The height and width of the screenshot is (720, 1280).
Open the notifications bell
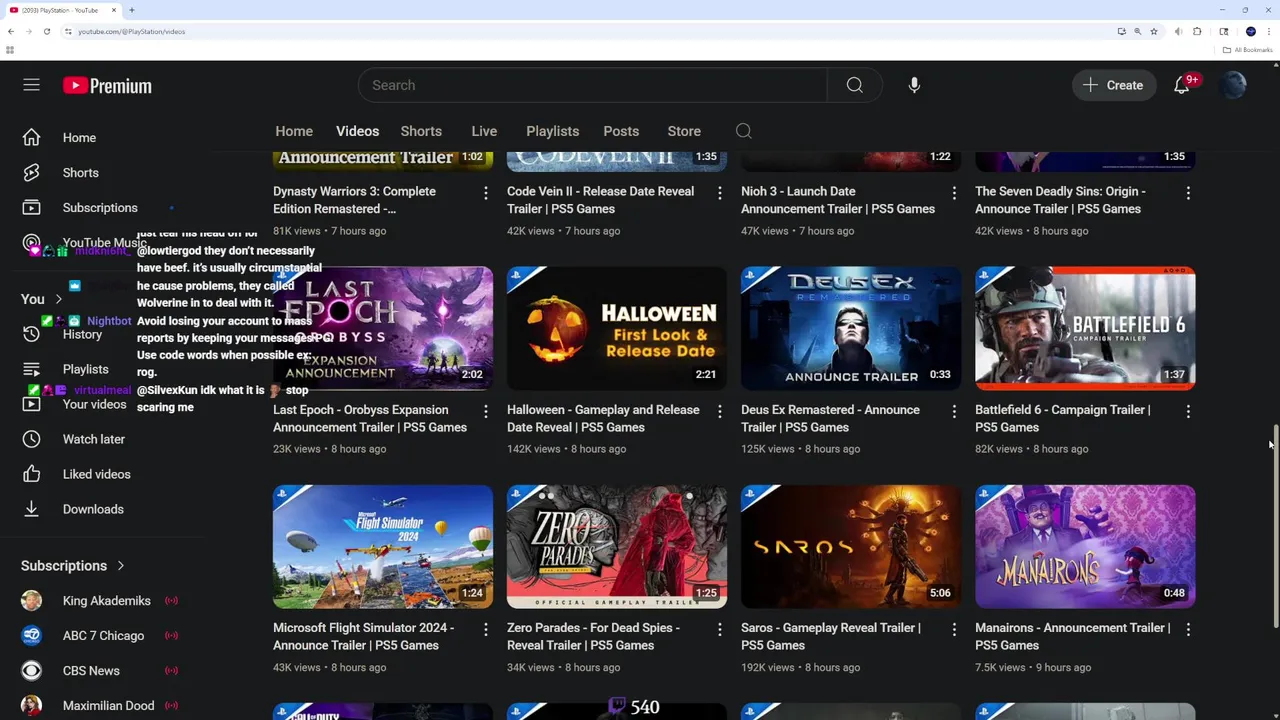[x=1182, y=85]
